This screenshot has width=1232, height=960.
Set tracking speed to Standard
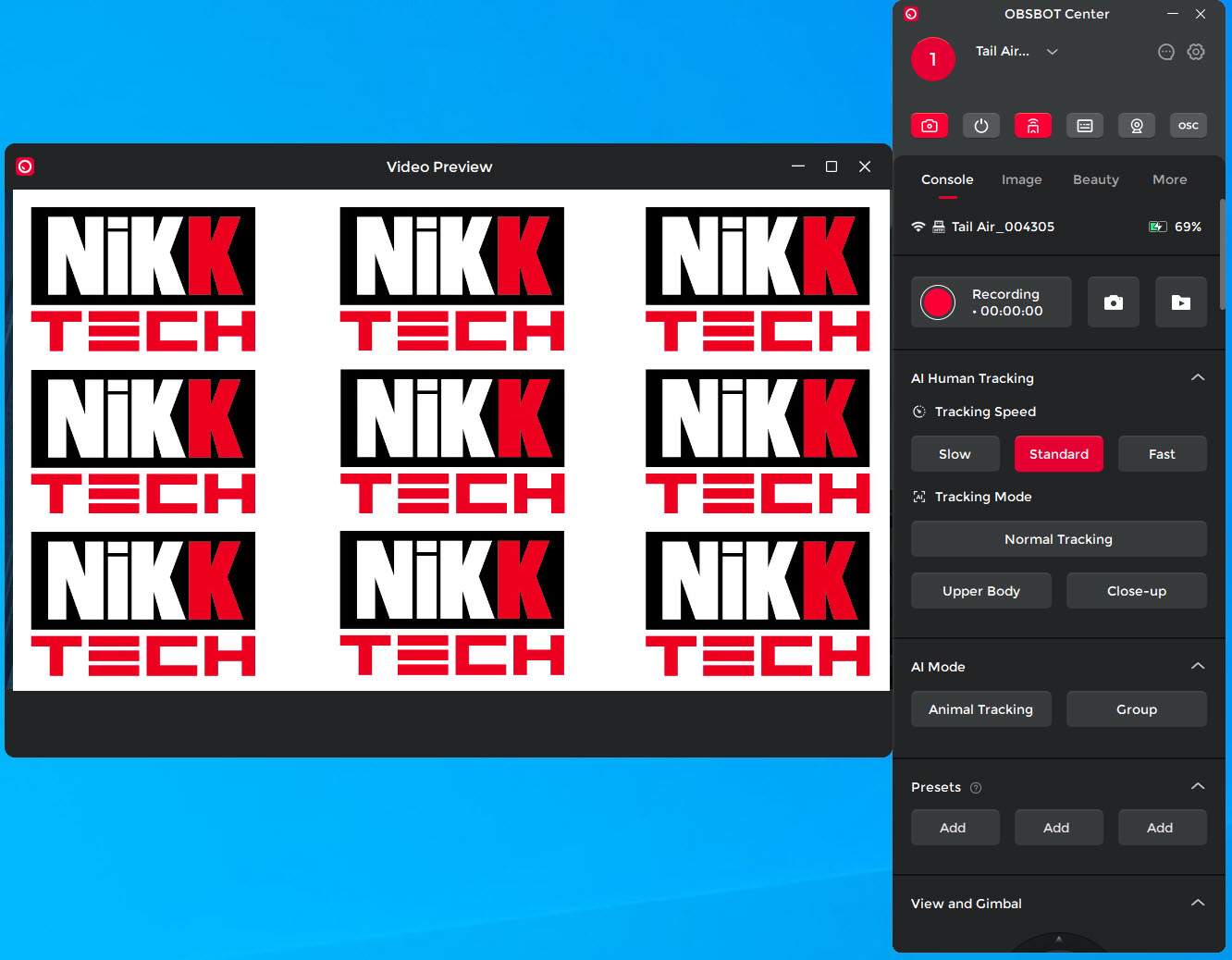(x=1059, y=454)
